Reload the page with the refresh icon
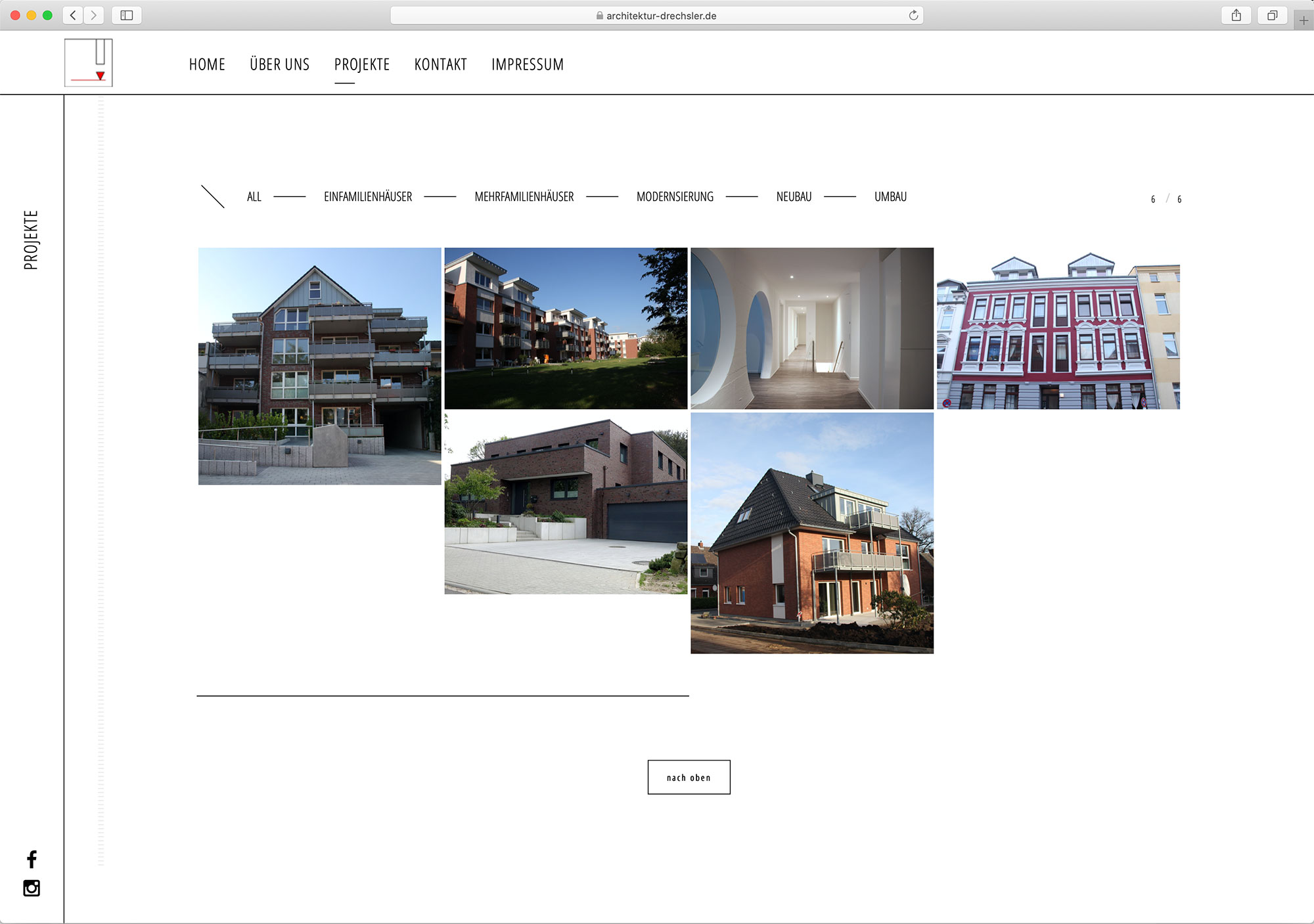Image resolution: width=1314 pixels, height=924 pixels. pyautogui.click(x=913, y=15)
